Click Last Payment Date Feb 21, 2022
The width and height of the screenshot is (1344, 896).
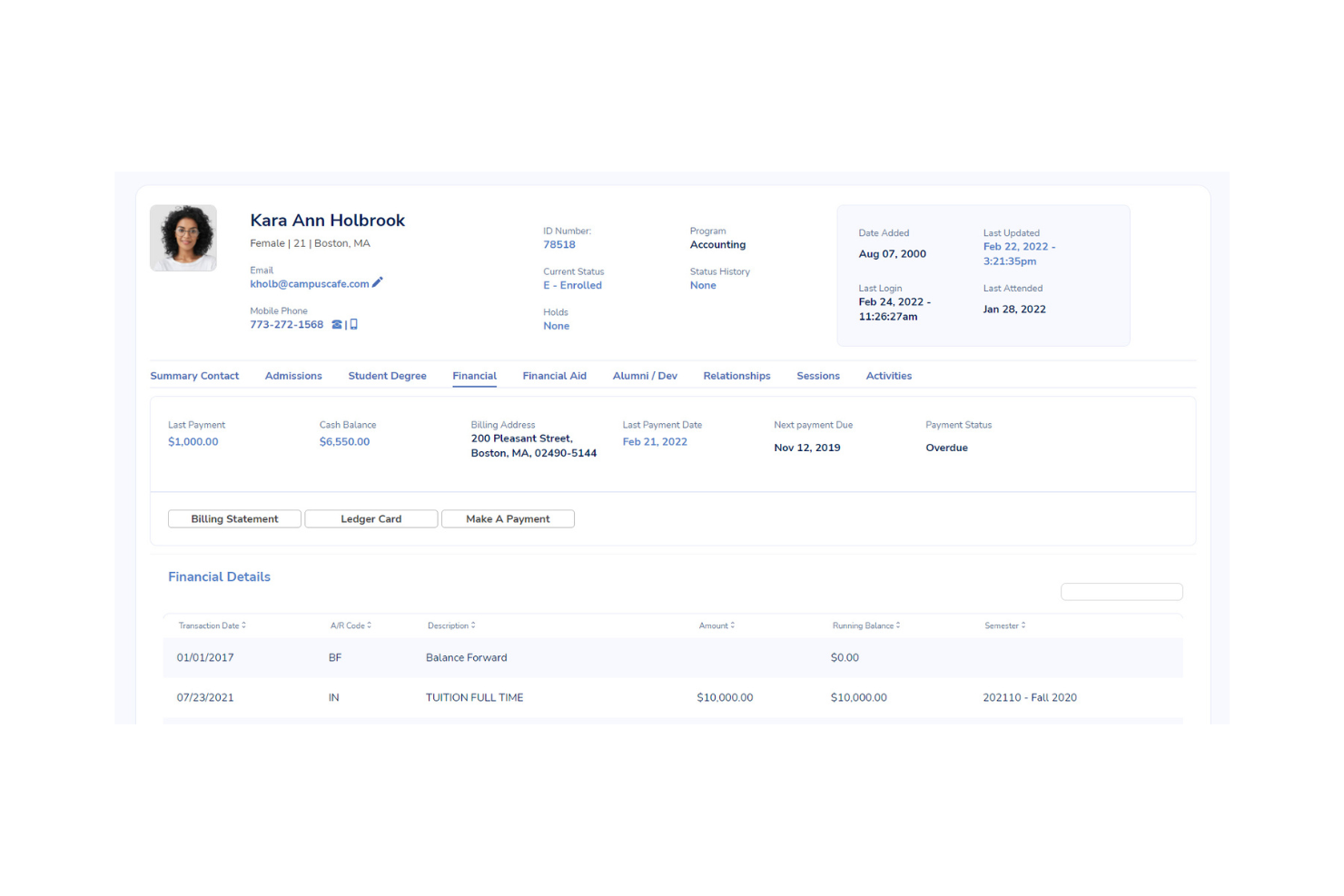tap(655, 442)
